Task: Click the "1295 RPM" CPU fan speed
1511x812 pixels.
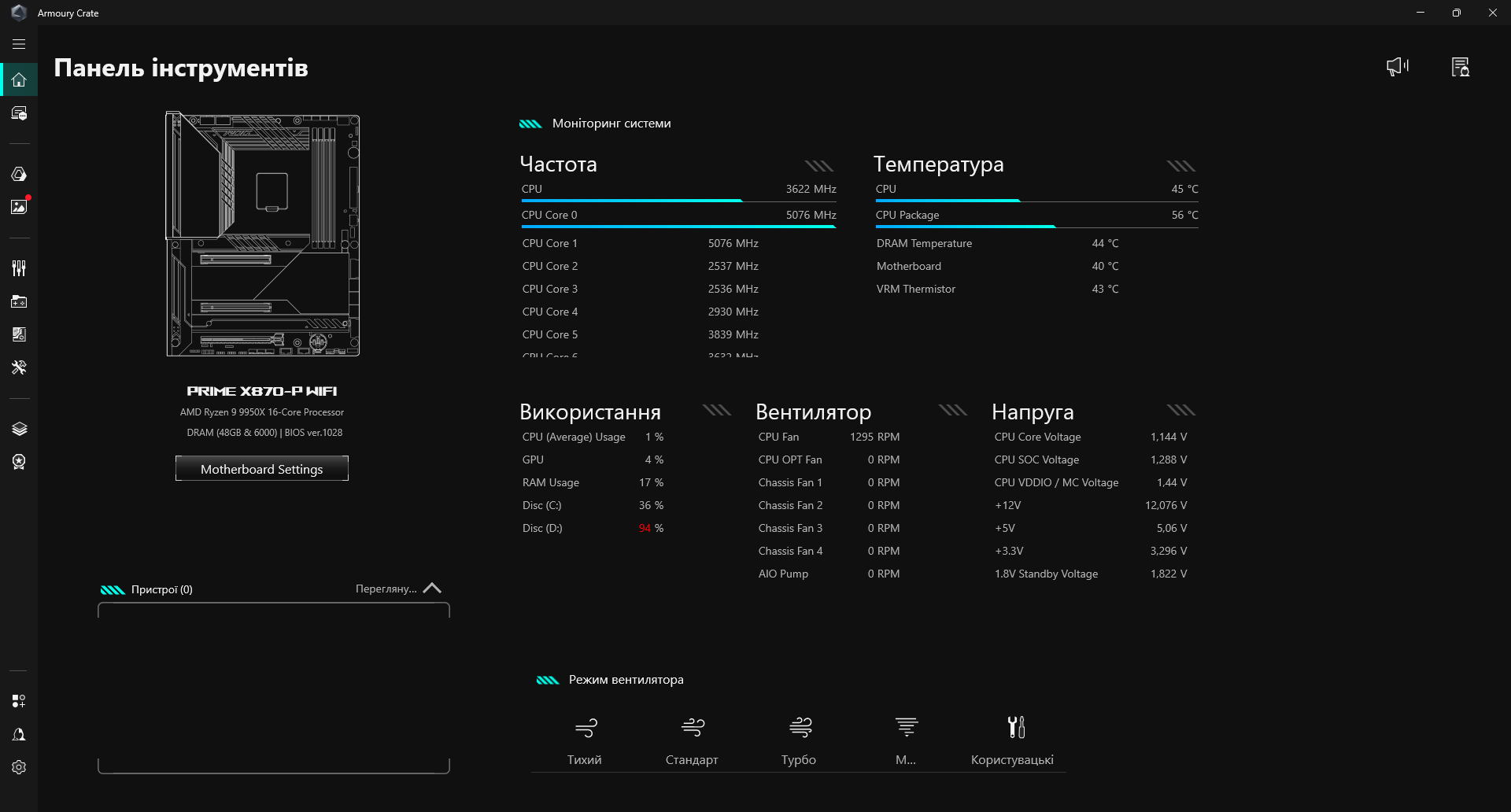Action: click(x=874, y=437)
